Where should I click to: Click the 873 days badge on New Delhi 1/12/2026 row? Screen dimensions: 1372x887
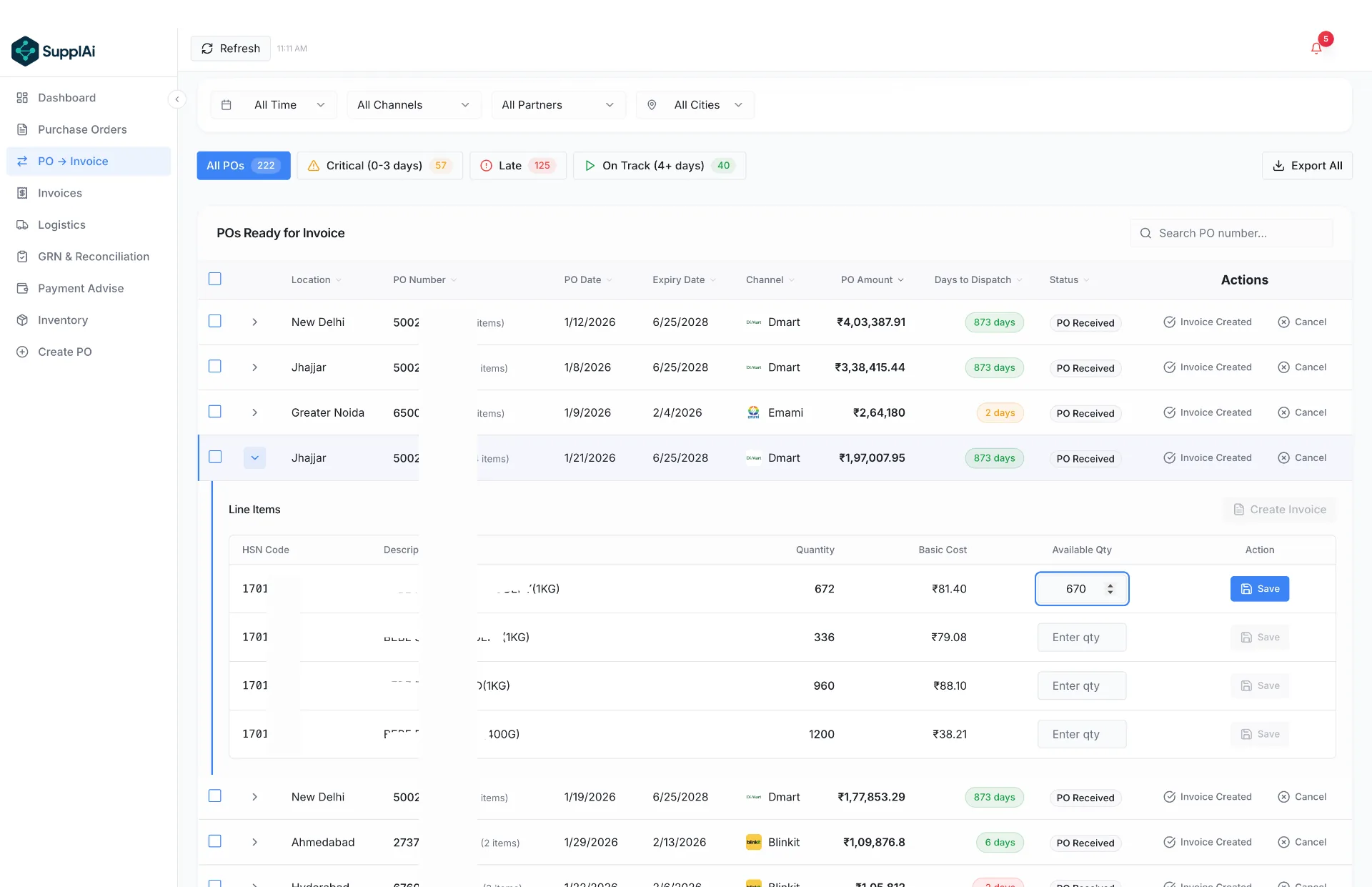coord(994,322)
